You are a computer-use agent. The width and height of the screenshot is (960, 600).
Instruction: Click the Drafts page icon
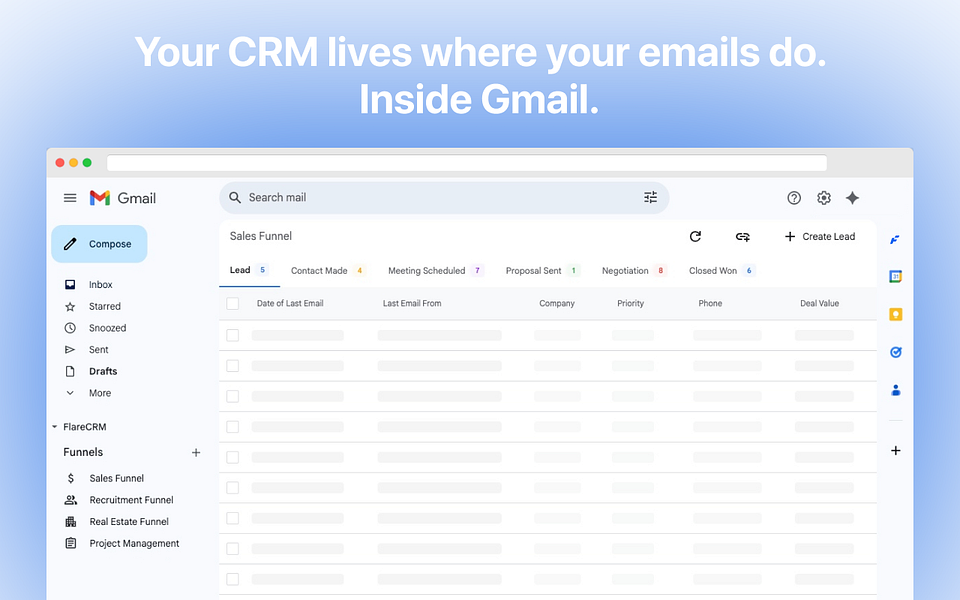click(x=70, y=371)
